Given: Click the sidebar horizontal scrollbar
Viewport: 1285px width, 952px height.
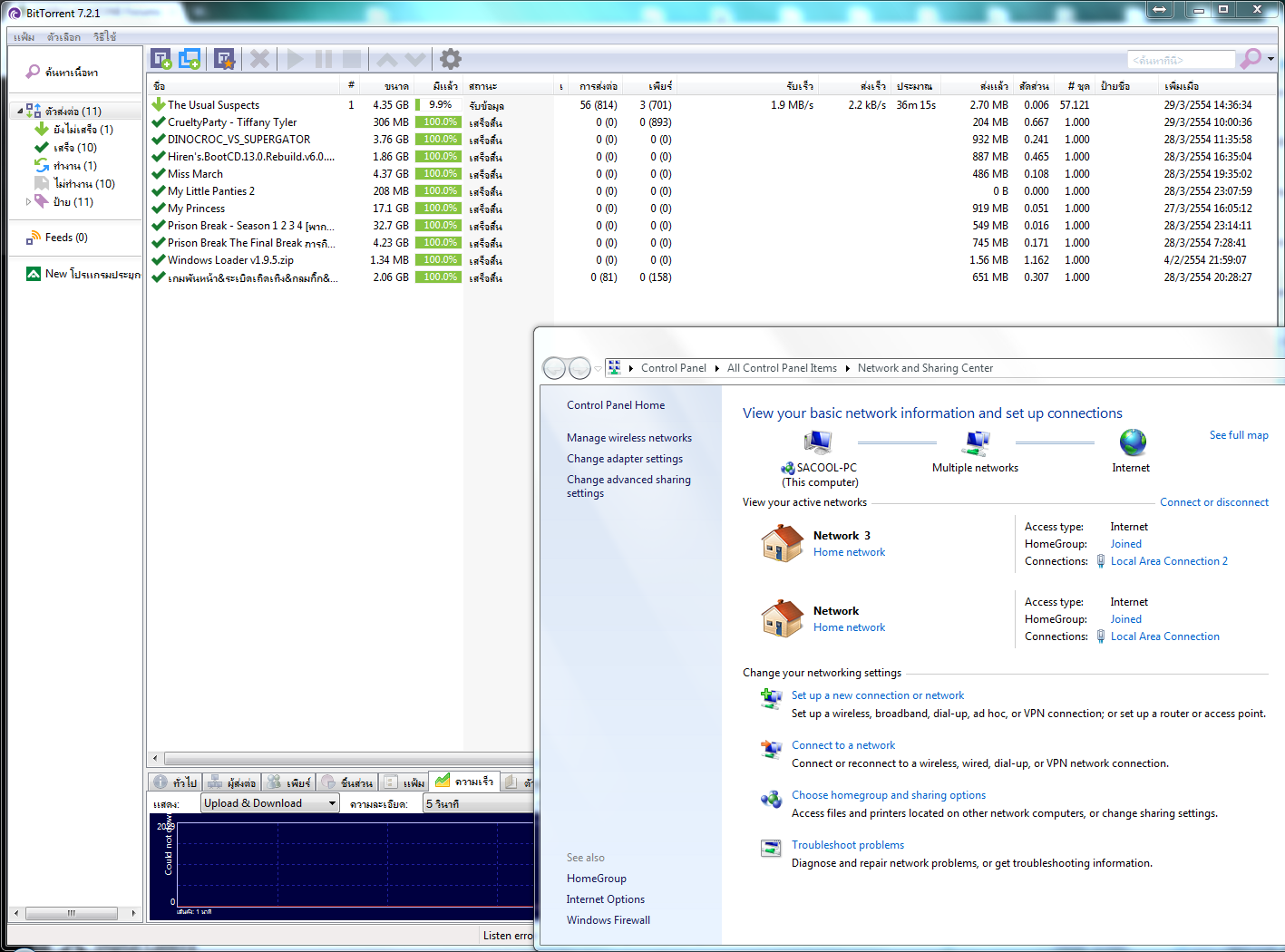Looking at the screenshot, I should tap(72, 913).
